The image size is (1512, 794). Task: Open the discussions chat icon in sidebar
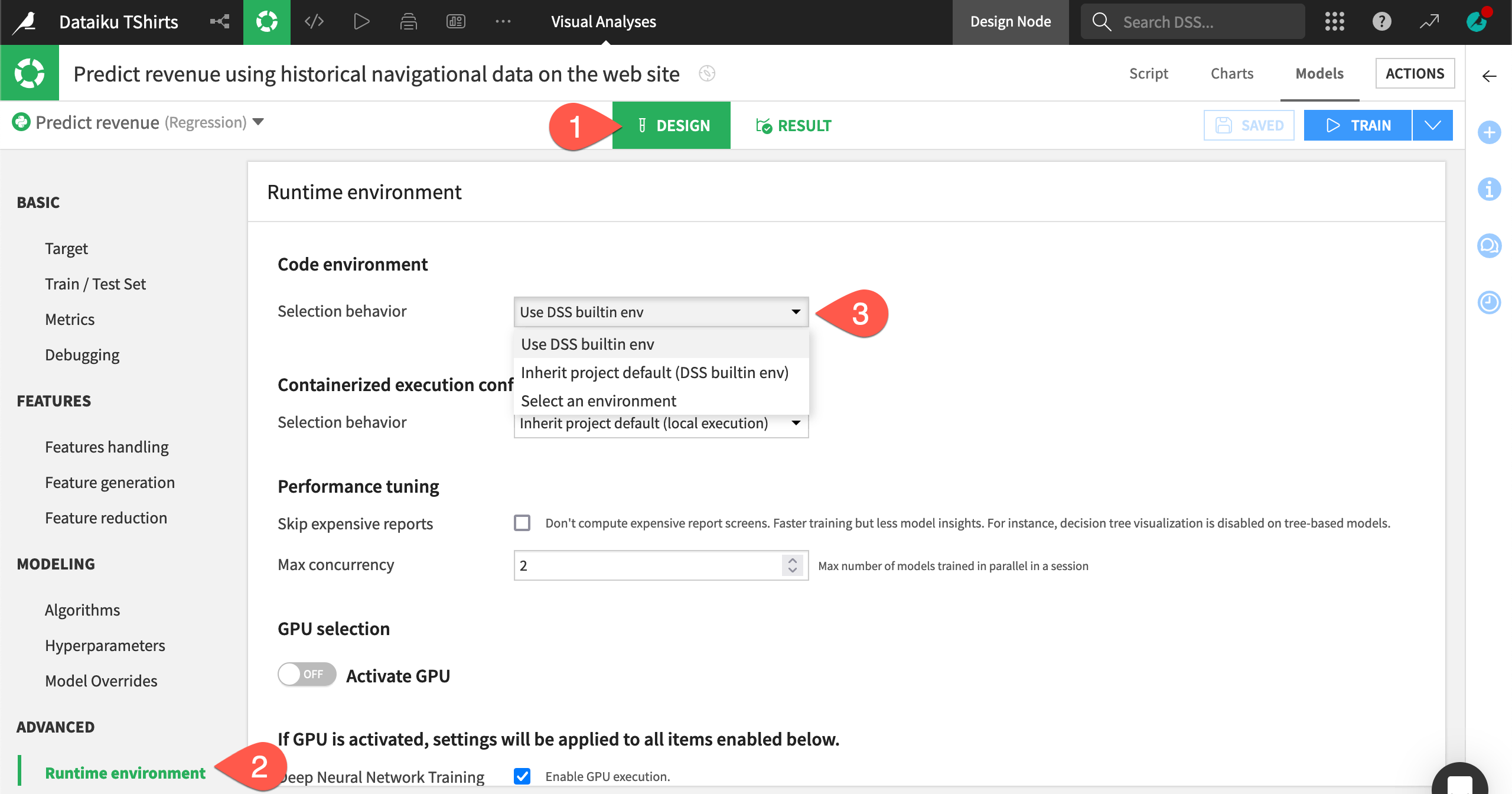(x=1490, y=246)
